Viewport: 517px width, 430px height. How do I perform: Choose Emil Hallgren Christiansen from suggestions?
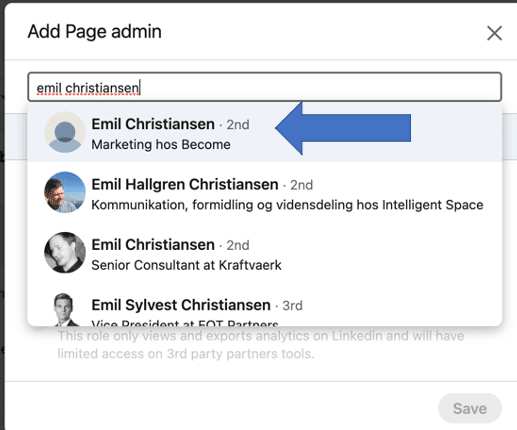(x=265, y=192)
